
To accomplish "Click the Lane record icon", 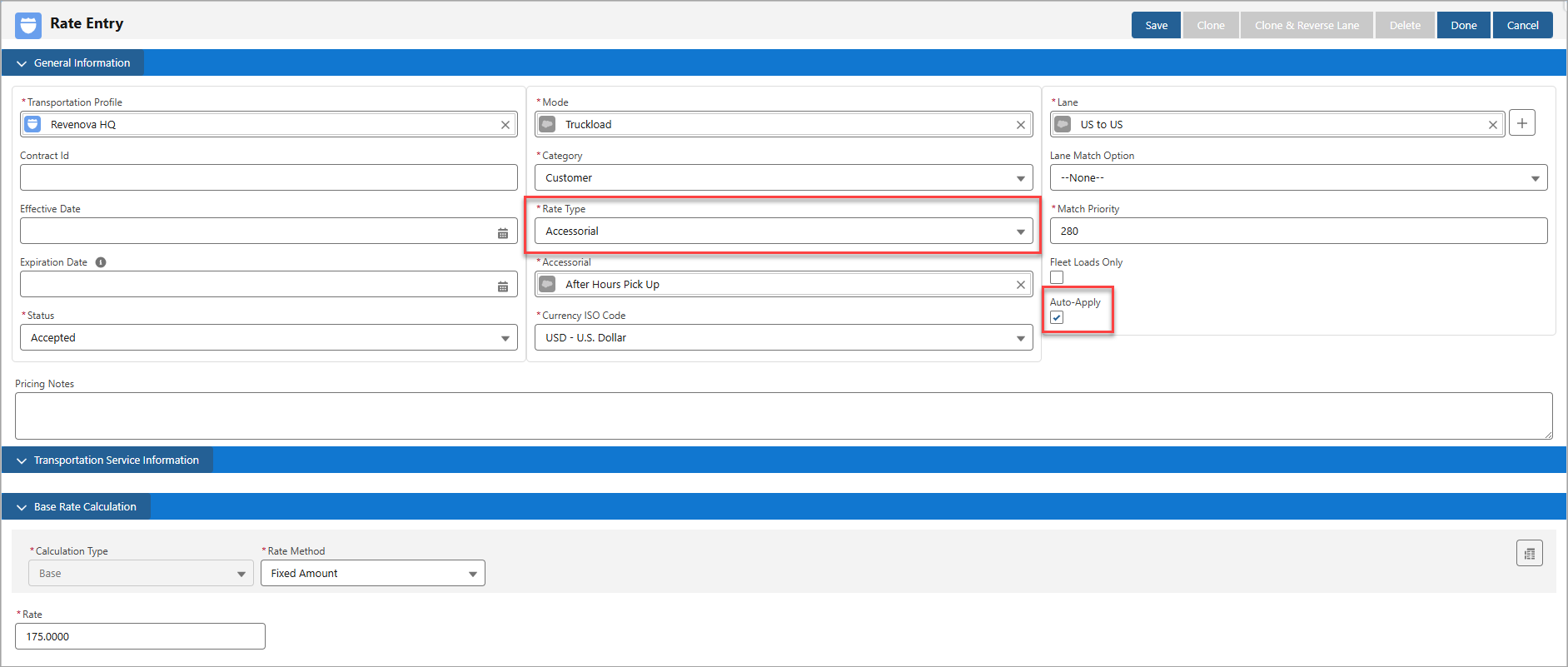I will pos(1063,124).
